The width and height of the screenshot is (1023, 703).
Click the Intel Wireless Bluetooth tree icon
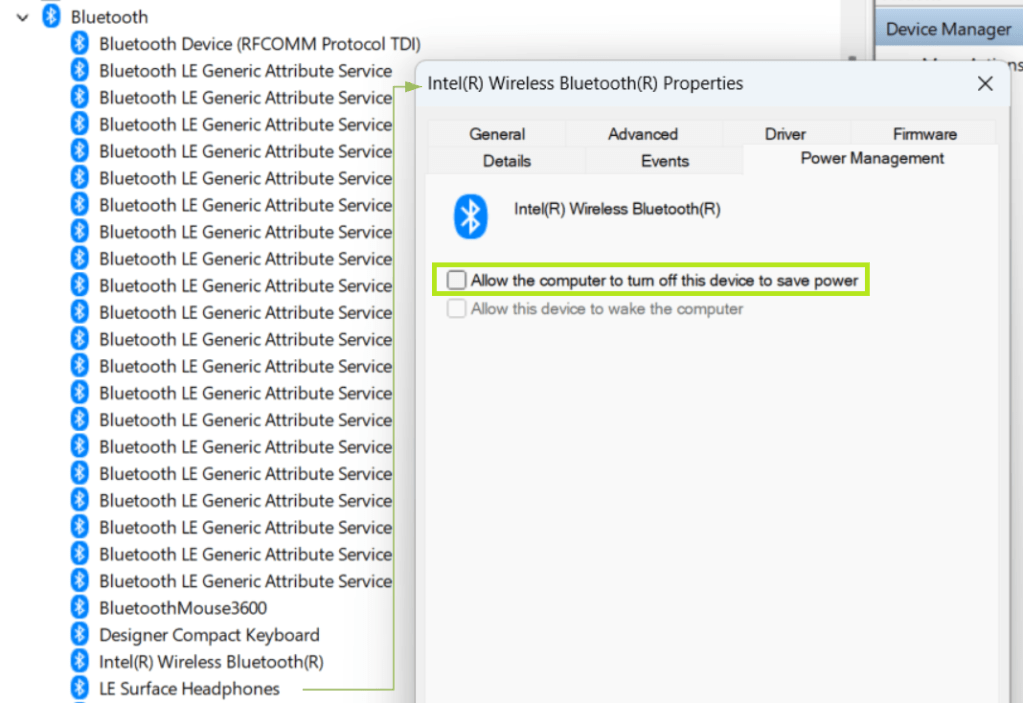pyautogui.click(x=80, y=662)
